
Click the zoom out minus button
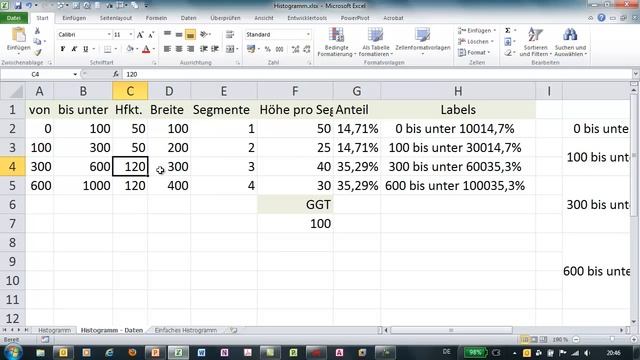pyautogui.click(x=576, y=339)
